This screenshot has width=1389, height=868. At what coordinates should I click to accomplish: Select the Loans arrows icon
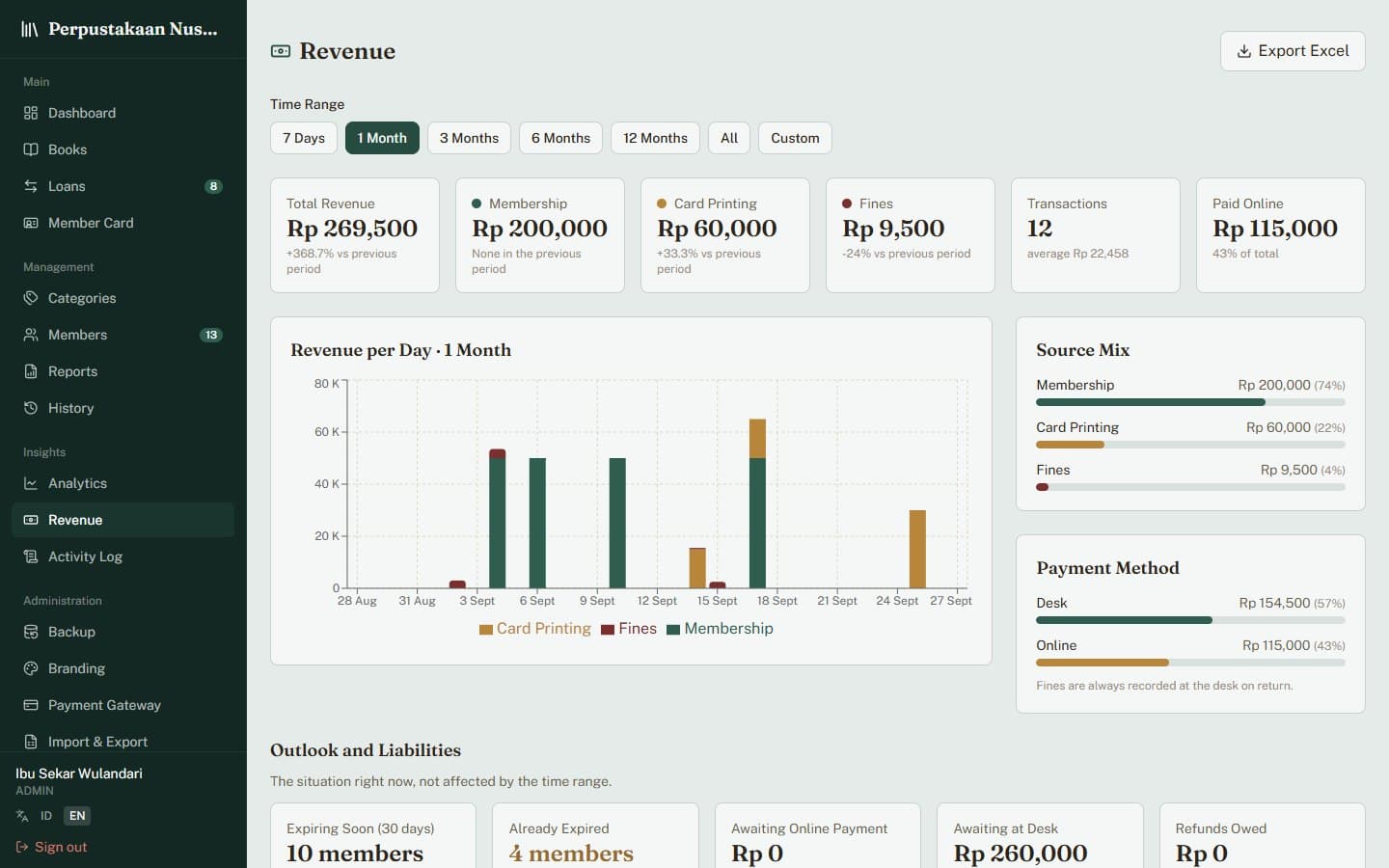click(31, 186)
